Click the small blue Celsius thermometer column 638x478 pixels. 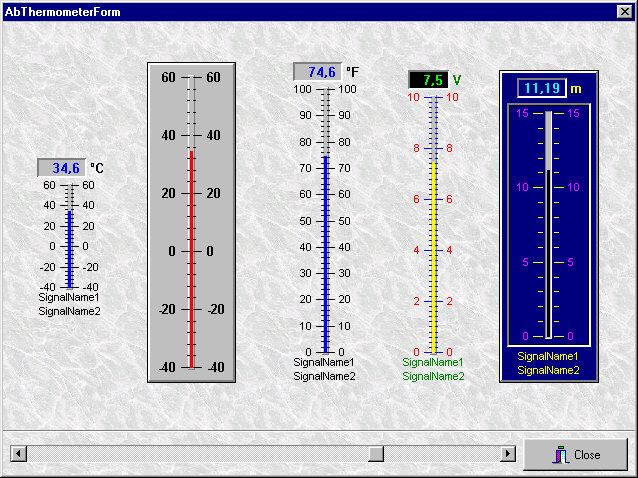[70, 249]
